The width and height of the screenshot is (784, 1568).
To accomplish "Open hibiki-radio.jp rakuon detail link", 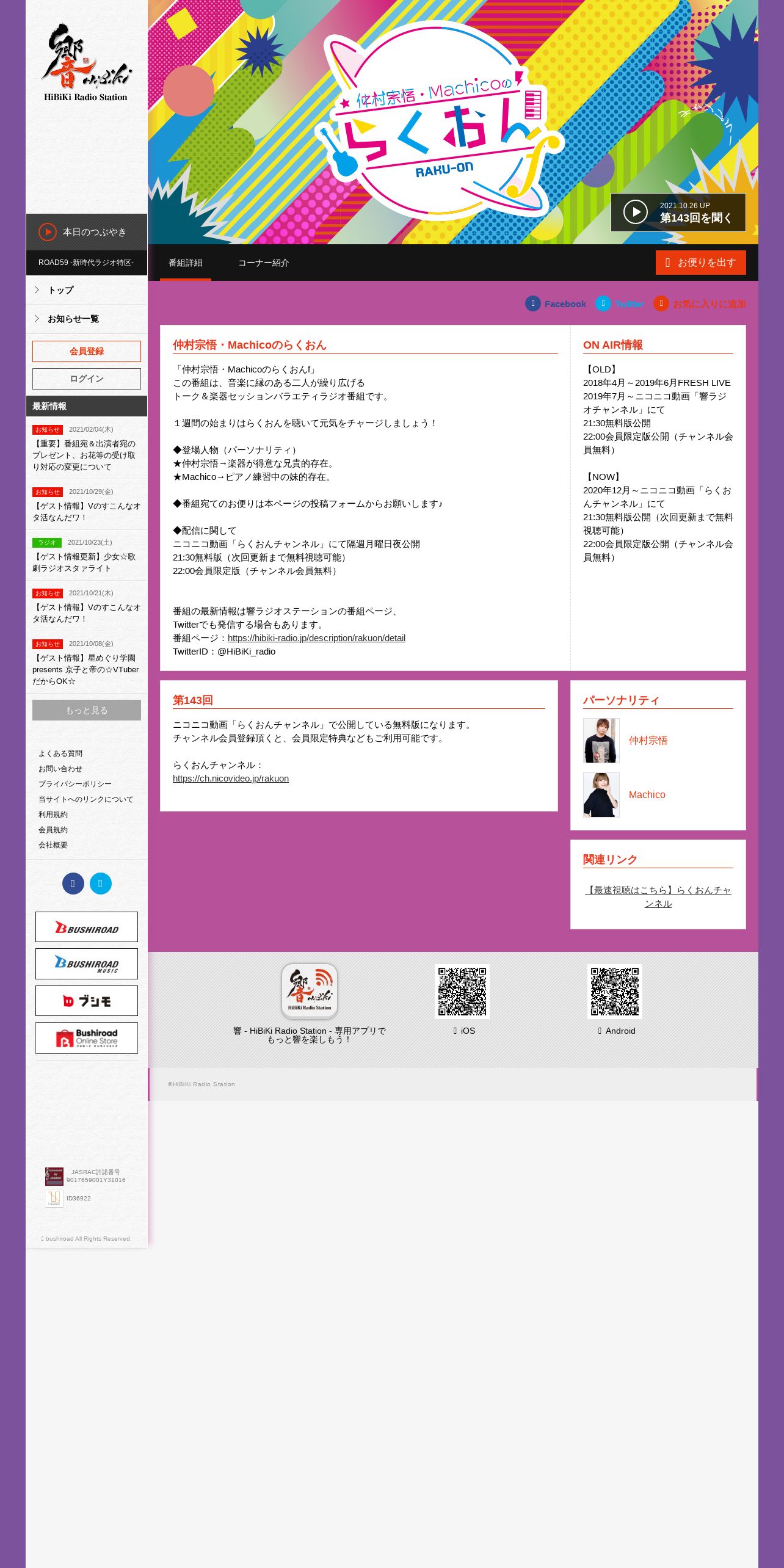I will tap(316, 638).
